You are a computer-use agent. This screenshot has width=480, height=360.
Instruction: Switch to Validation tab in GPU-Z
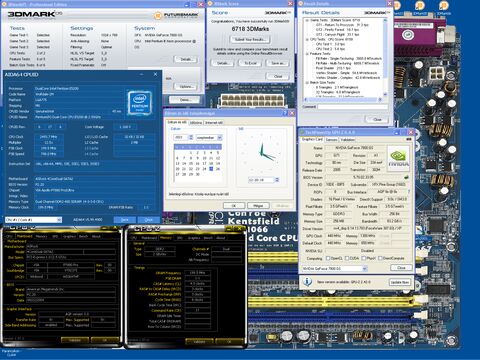coord(347,140)
